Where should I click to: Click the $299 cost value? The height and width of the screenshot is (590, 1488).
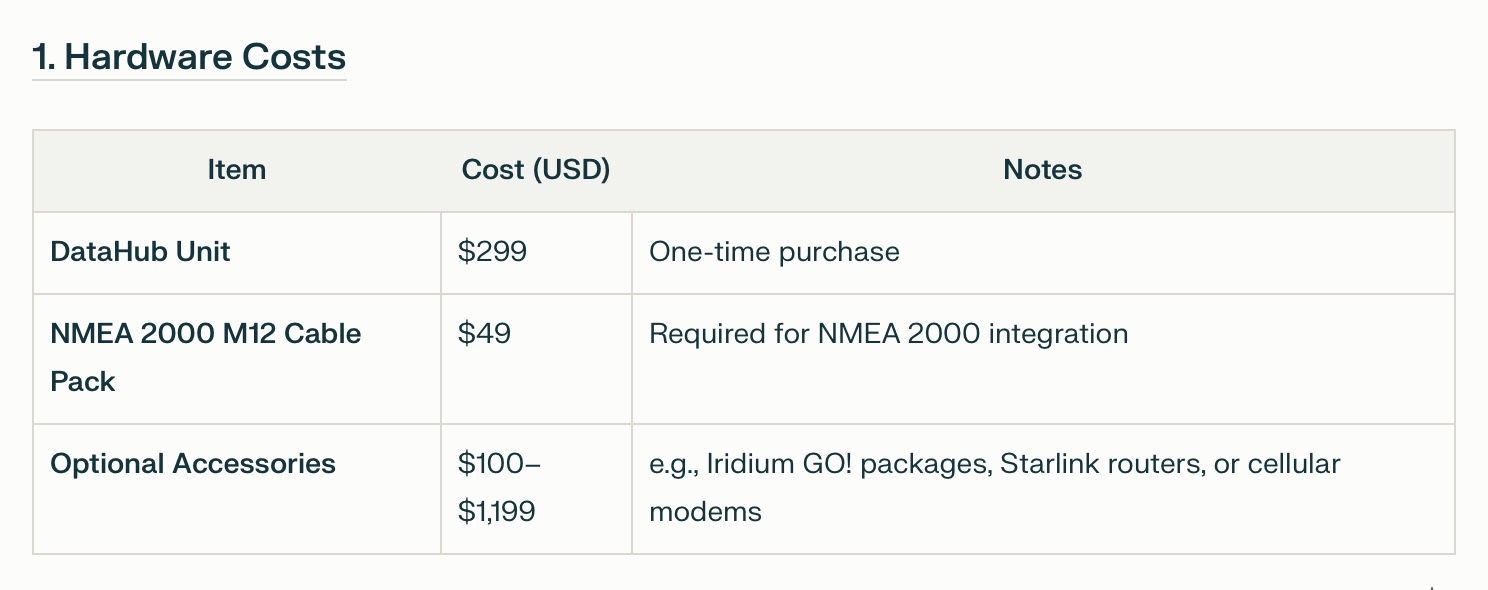pyautogui.click(x=492, y=251)
